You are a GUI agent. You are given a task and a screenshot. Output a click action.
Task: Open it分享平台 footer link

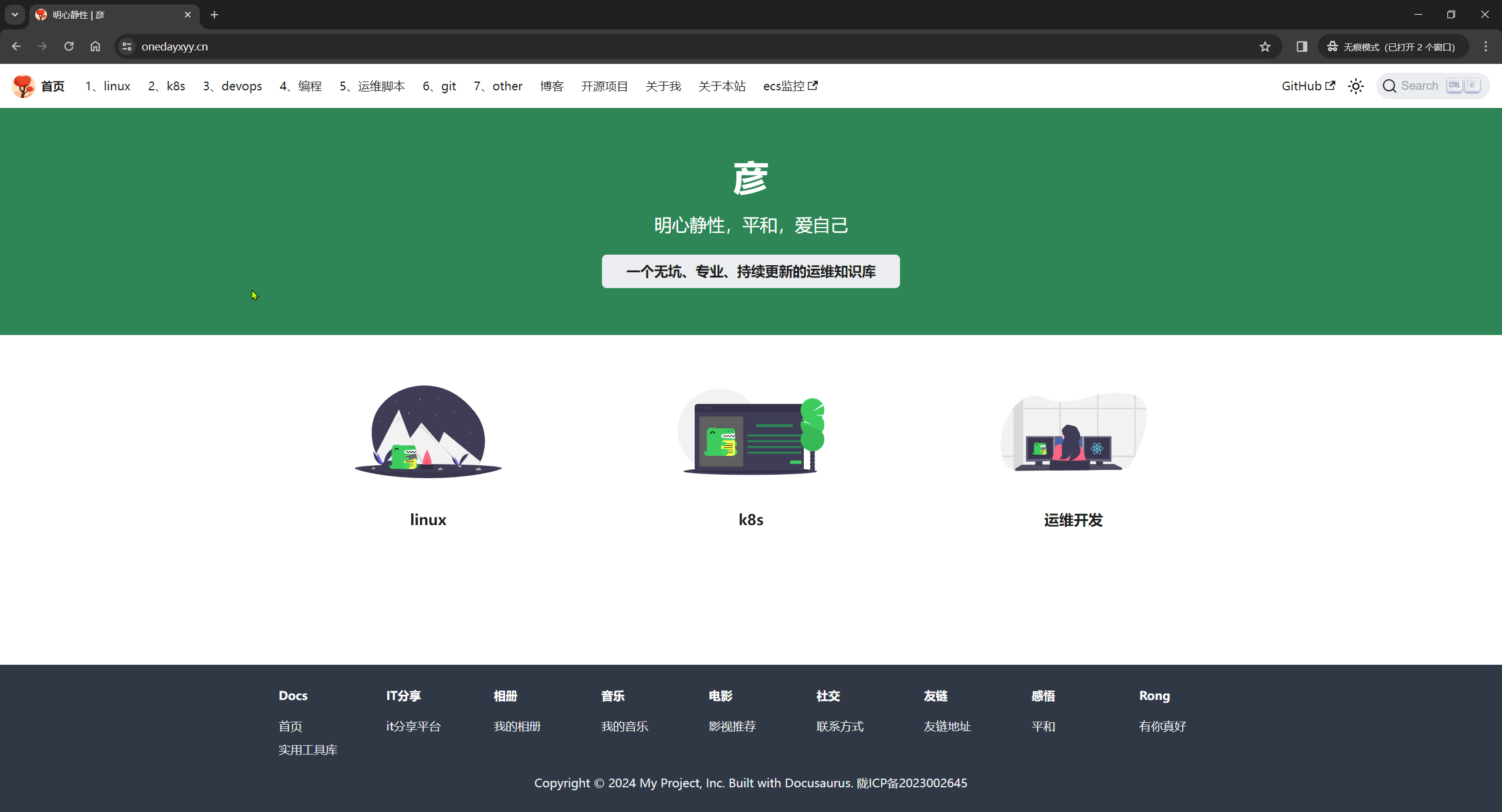pos(414,726)
